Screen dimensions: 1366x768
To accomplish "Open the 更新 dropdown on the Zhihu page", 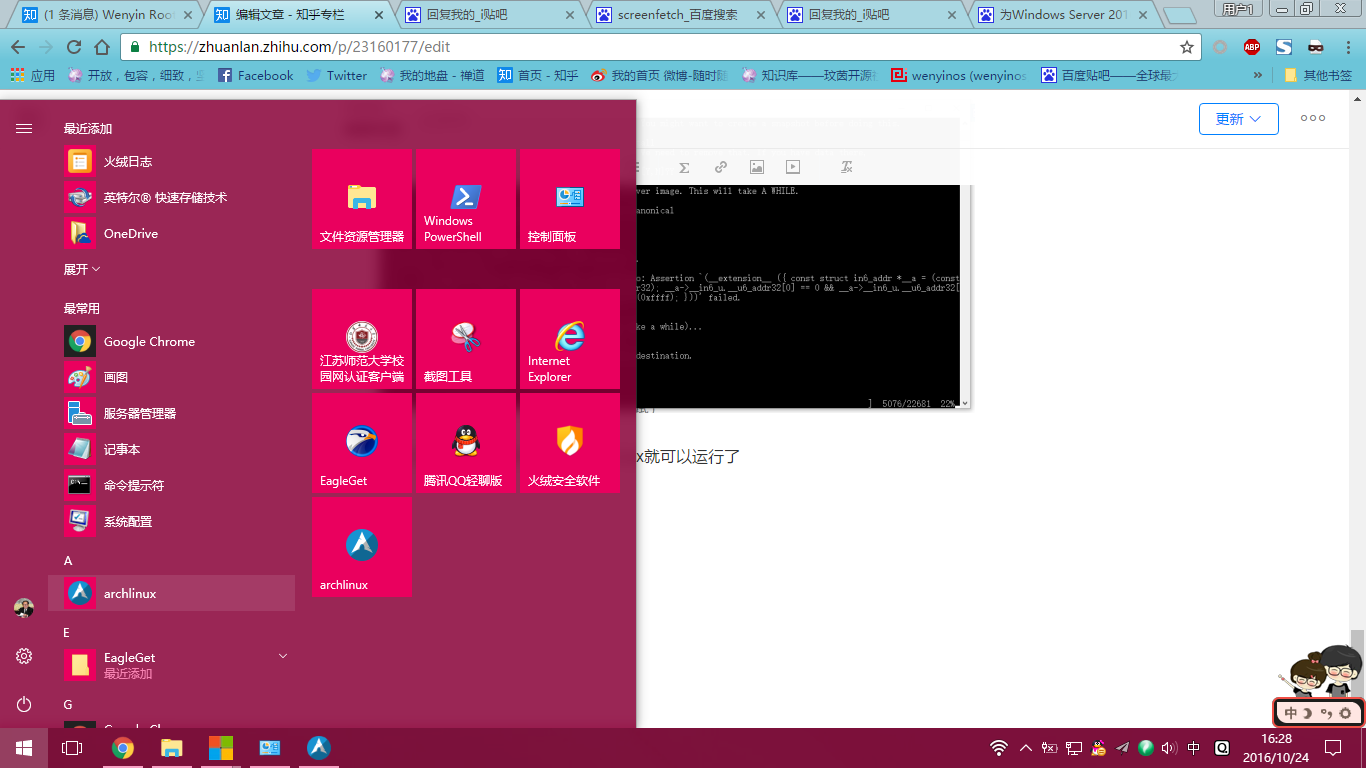I will (1238, 118).
